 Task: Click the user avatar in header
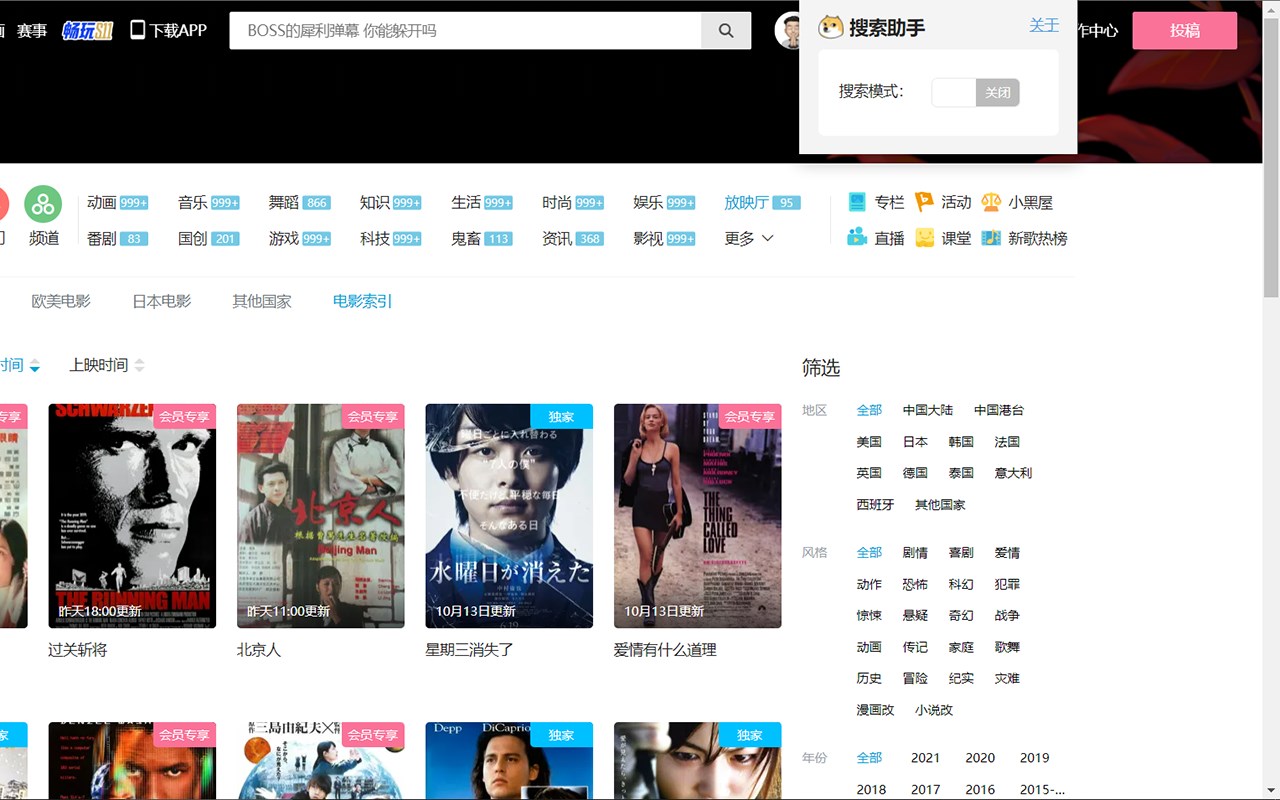788,31
